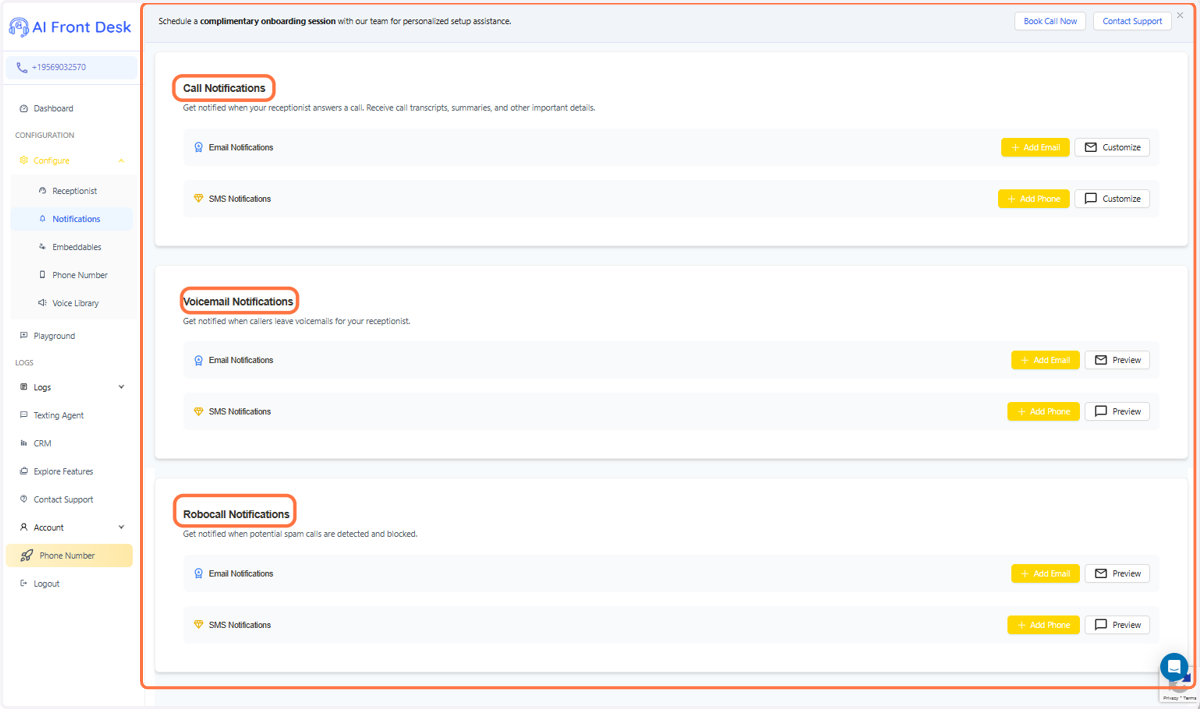Collapse the Configure section chevron
Image resolution: width=1200 pixels, height=709 pixels.
122,161
